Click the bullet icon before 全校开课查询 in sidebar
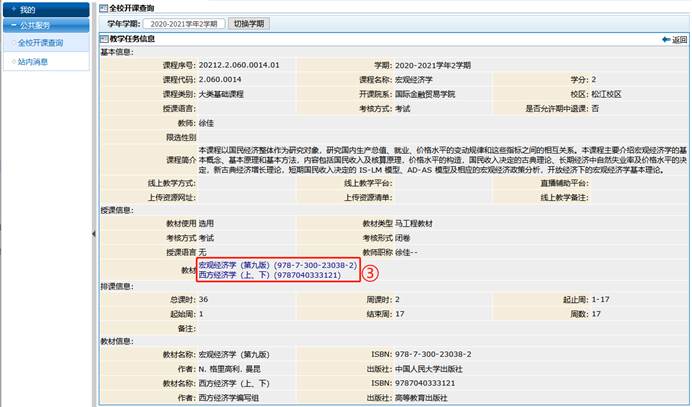 click(x=12, y=43)
